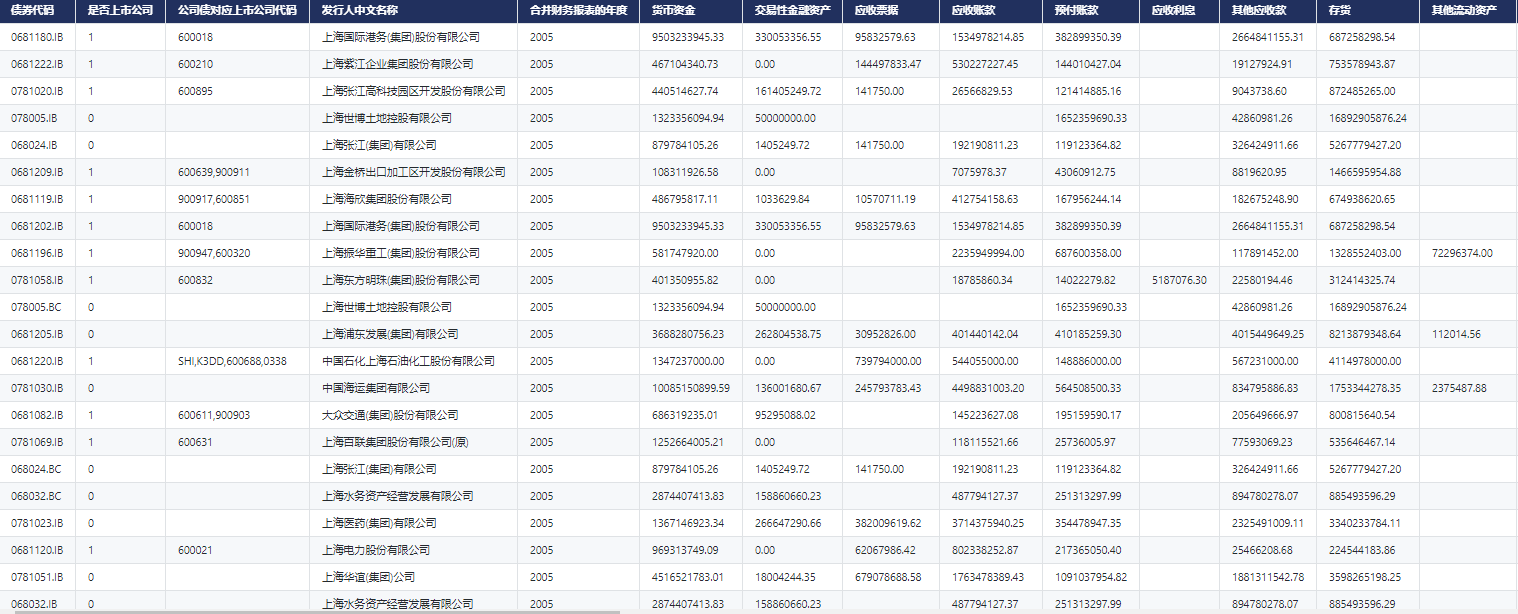The height and width of the screenshot is (614, 1518).
Task: Select bond code 0781069.IB
Action: coord(37,442)
